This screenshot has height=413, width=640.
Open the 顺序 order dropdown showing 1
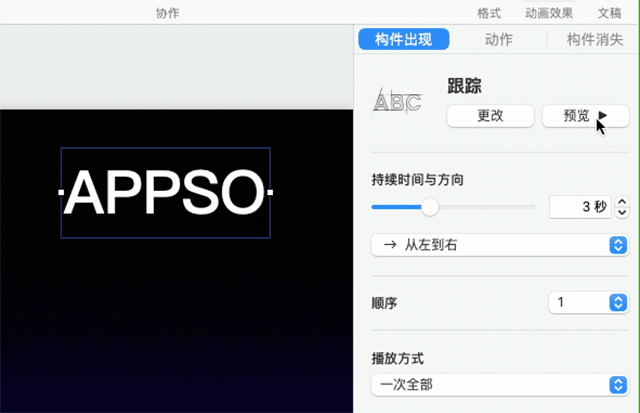pyautogui.click(x=589, y=302)
